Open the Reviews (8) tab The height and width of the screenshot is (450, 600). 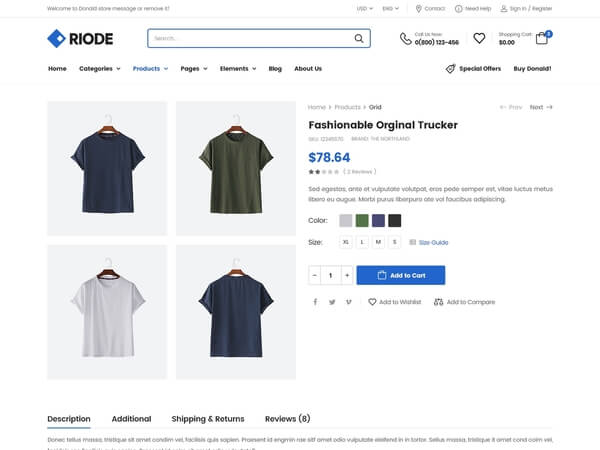(287, 419)
